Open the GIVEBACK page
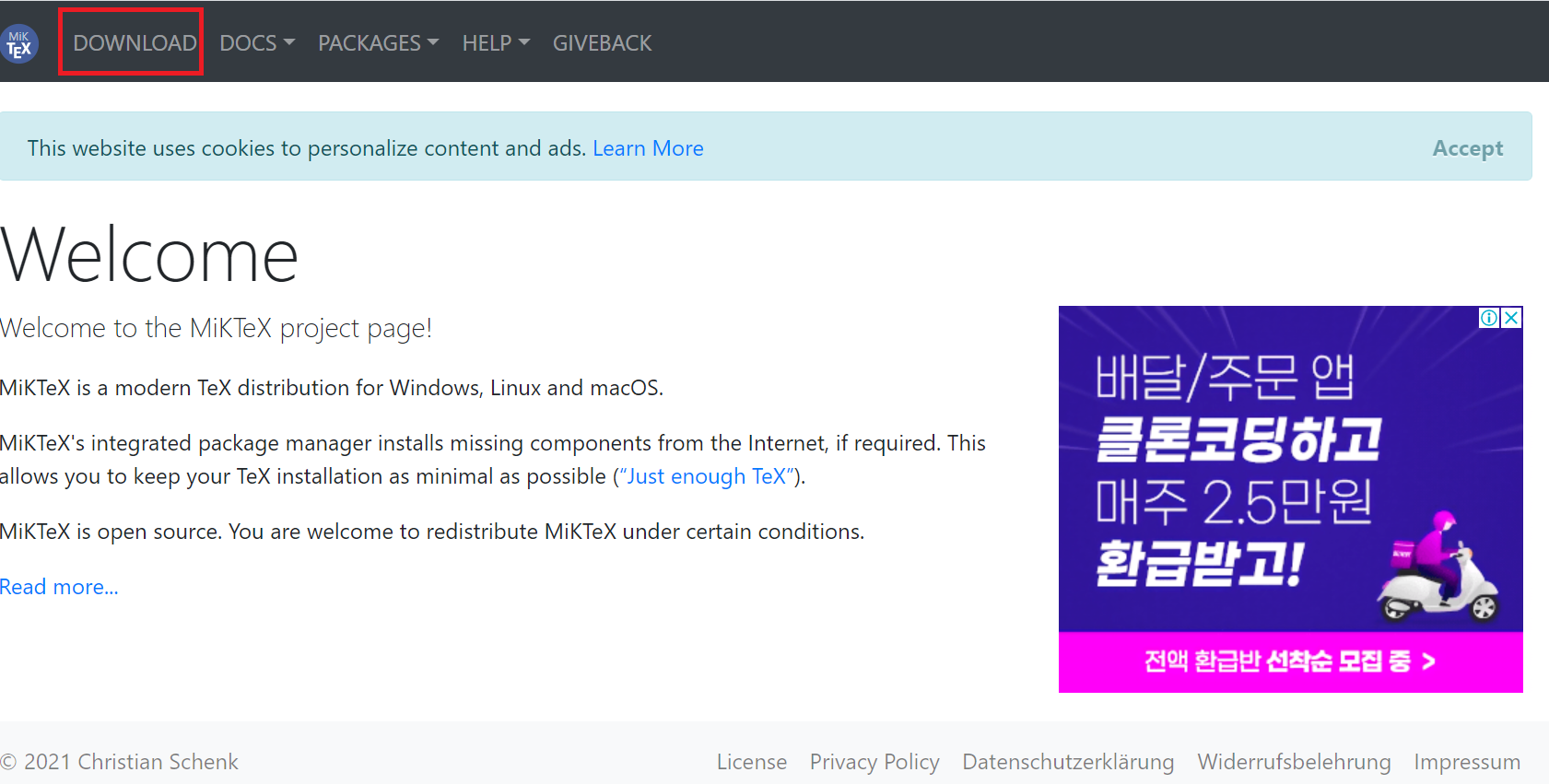Screen dimensions: 1549x784 (602, 43)
